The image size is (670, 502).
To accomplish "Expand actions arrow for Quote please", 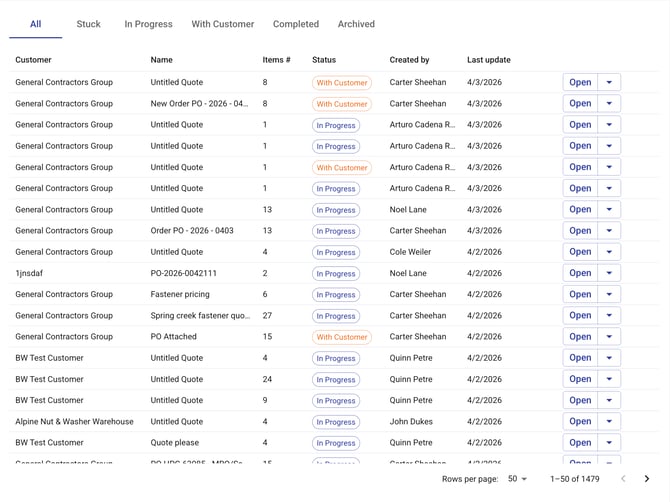I will point(609,443).
